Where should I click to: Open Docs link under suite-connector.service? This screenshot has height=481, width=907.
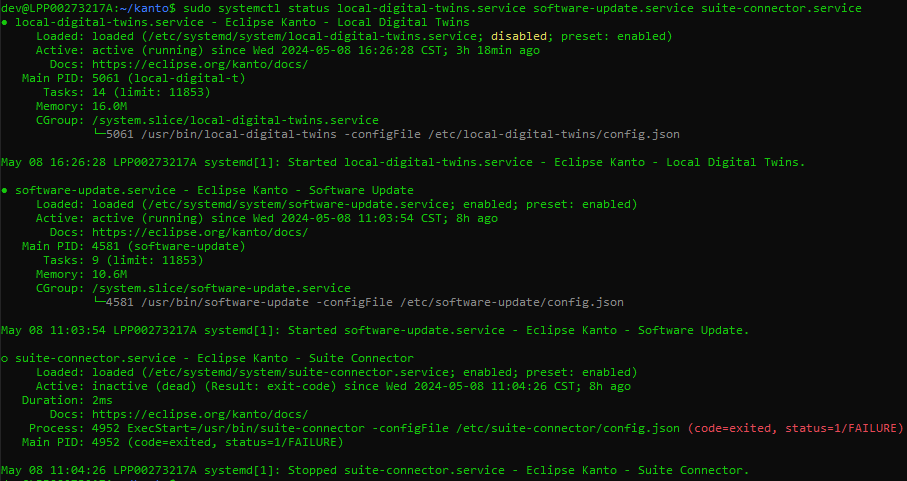coord(200,415)
